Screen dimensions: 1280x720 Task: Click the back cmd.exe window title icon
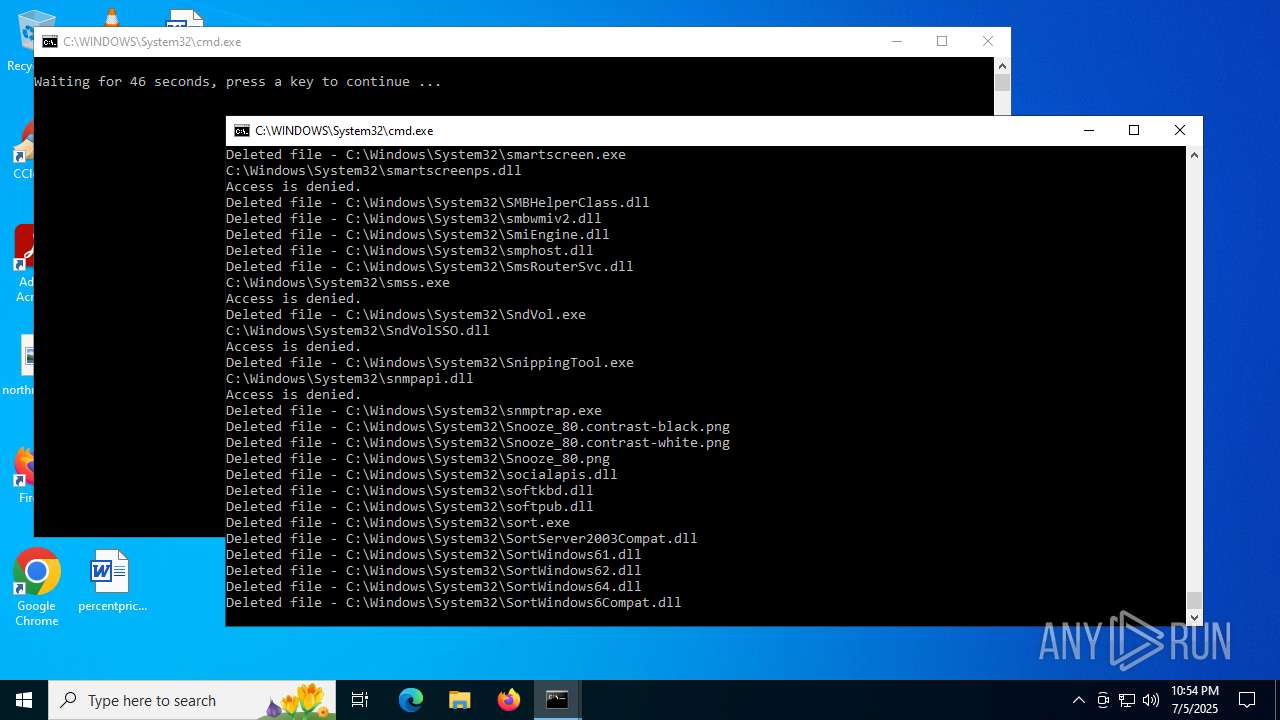(49, 42)
